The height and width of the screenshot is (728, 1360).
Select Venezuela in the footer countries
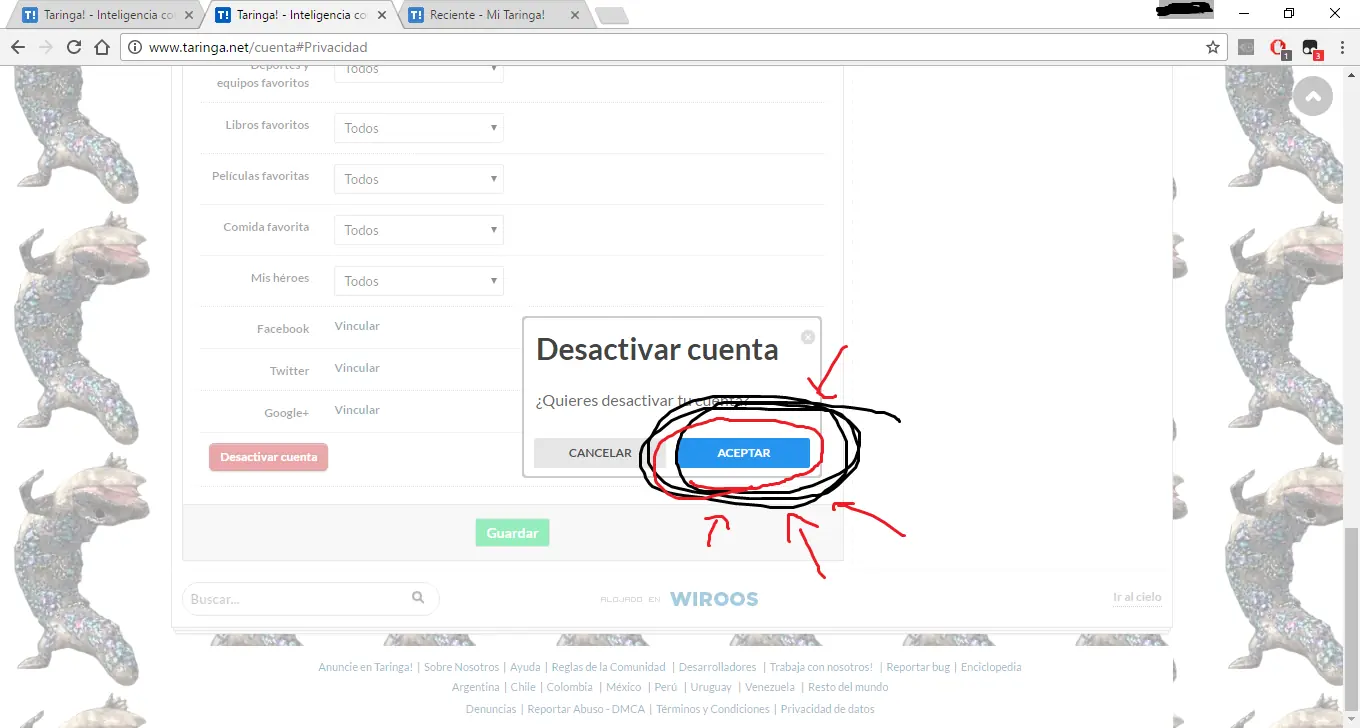click(770, 687)
